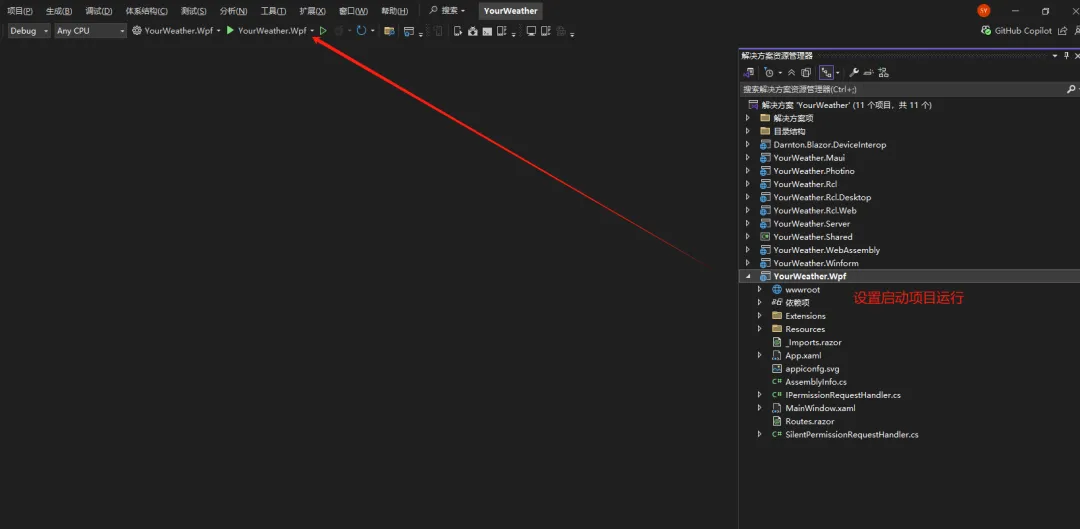1080x529 pixels.
Task: Start debugging with the green YourWeather.Wpf play button
Action: pyautogui.click(x=266, y=31)
